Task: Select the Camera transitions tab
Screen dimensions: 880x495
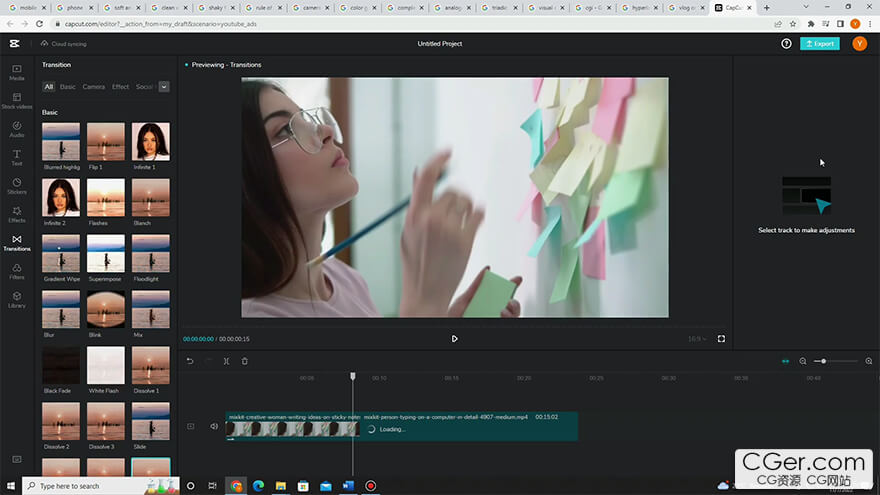Action: pyautogui.click(x=94, y=87)
